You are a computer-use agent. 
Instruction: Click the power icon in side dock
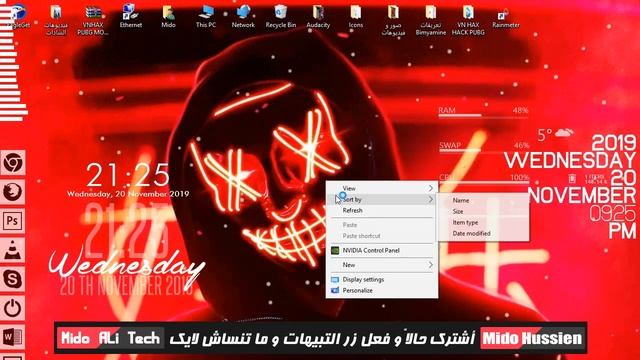12,308
